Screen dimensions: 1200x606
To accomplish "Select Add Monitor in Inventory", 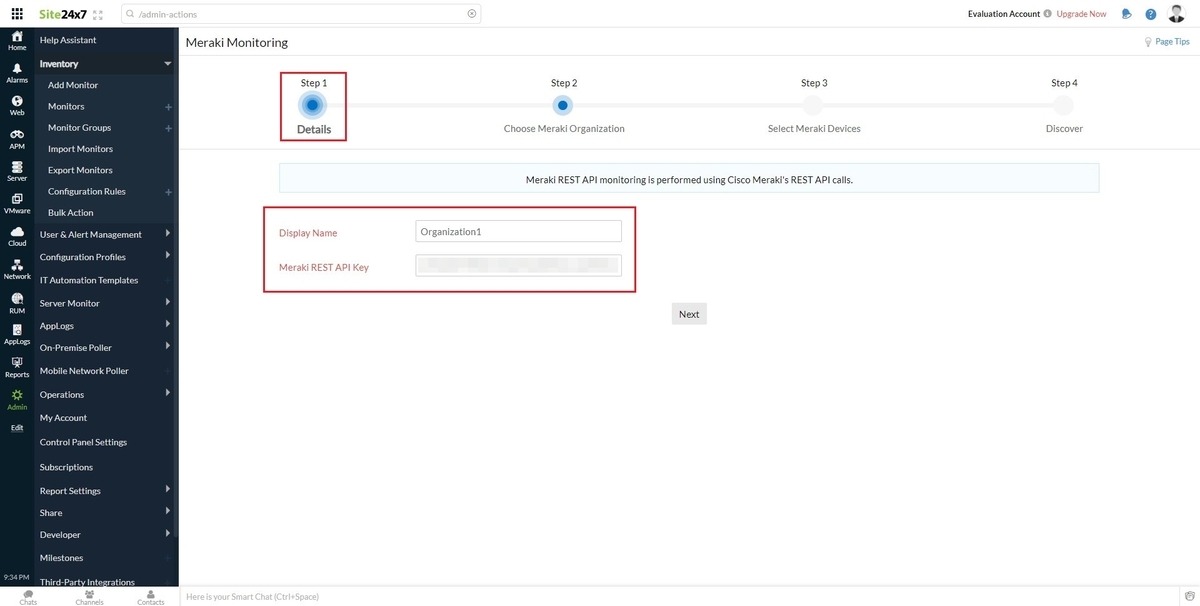I will coord(73,85).
